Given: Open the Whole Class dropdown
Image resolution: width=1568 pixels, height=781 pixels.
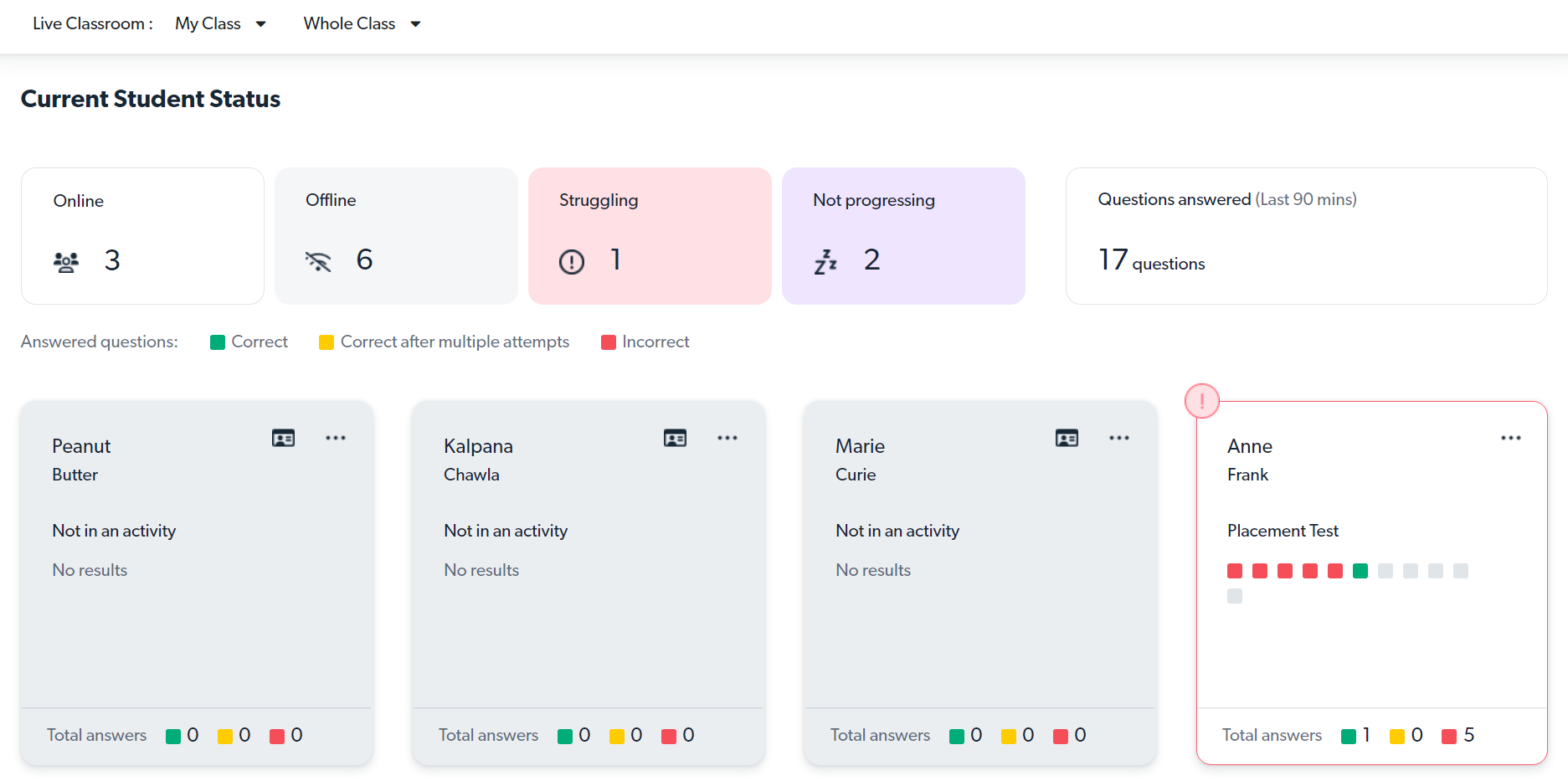Looking at the screenshot, I should pos(362,23).
